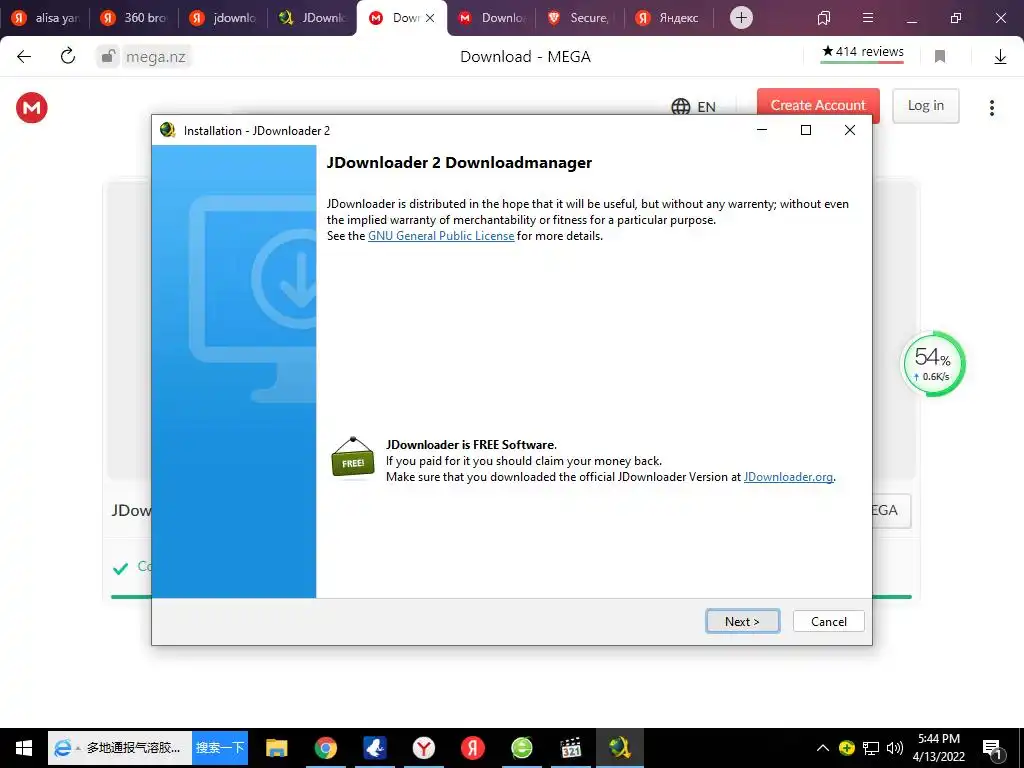Screen dimensions: 1024x768
Task: Click Create Account on MEGA
Action: coord(818,105)
